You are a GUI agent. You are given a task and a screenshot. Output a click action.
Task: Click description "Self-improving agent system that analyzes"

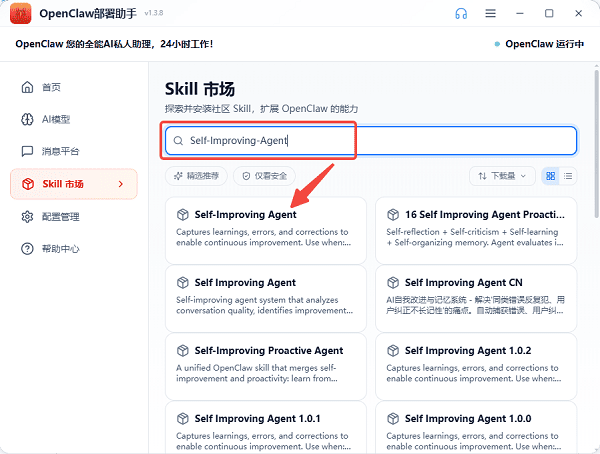point(257,300)
